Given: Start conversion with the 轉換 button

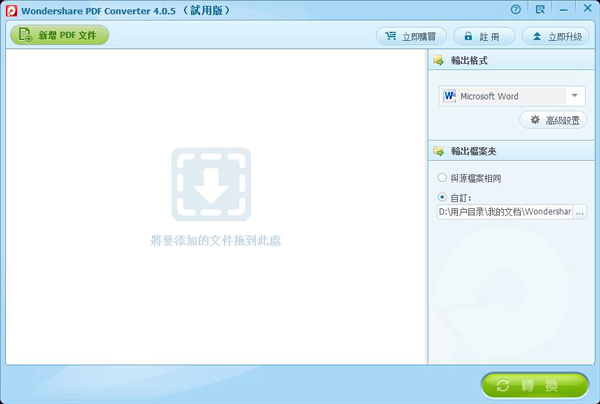Looking at the screenshot, I should click(x=535, y=385).
